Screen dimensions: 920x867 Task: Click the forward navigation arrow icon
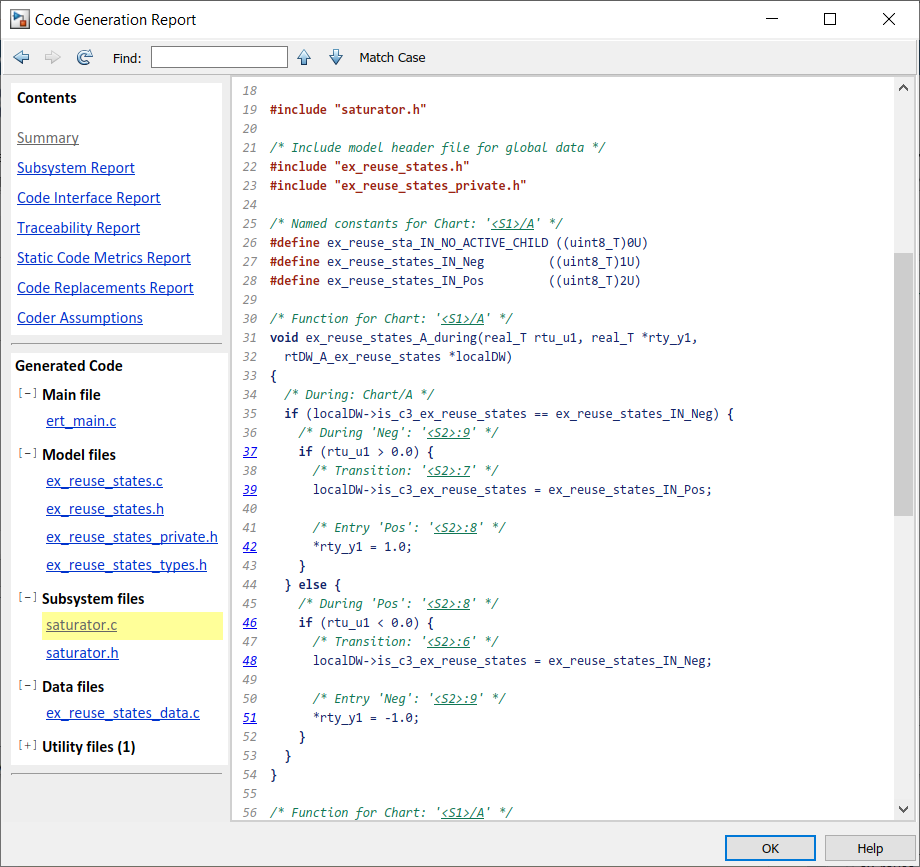tap(53, 58)
